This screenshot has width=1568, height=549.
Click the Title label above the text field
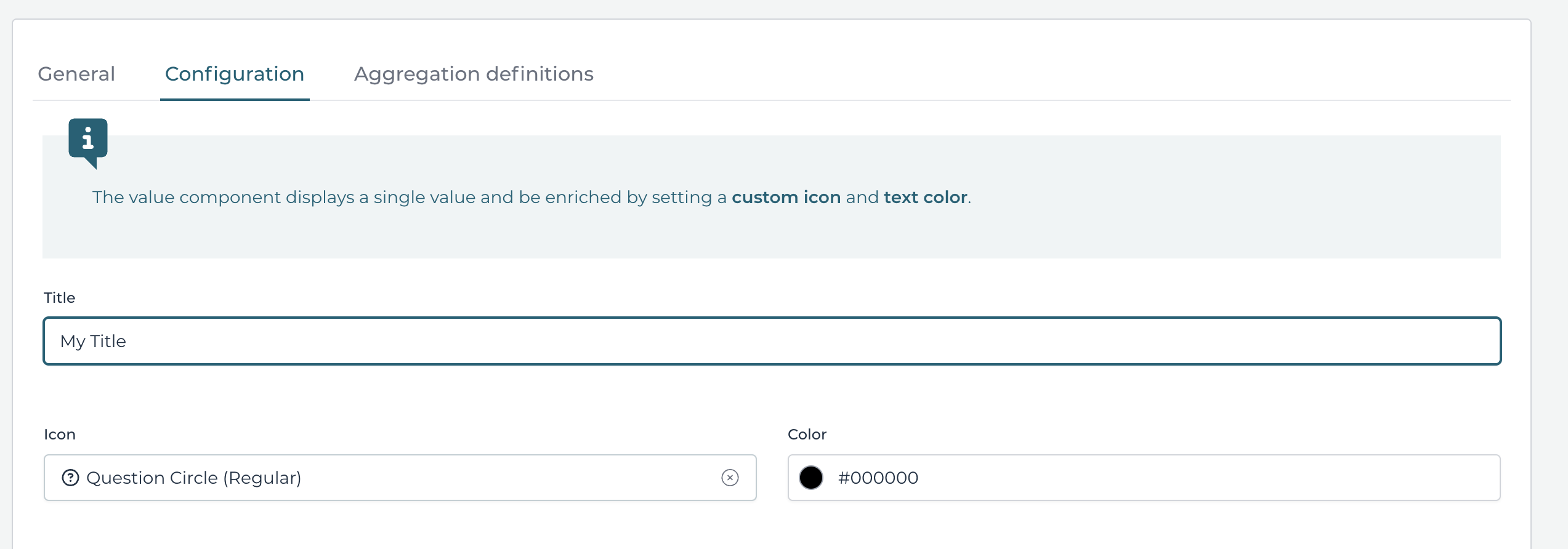tap(59, 297)
